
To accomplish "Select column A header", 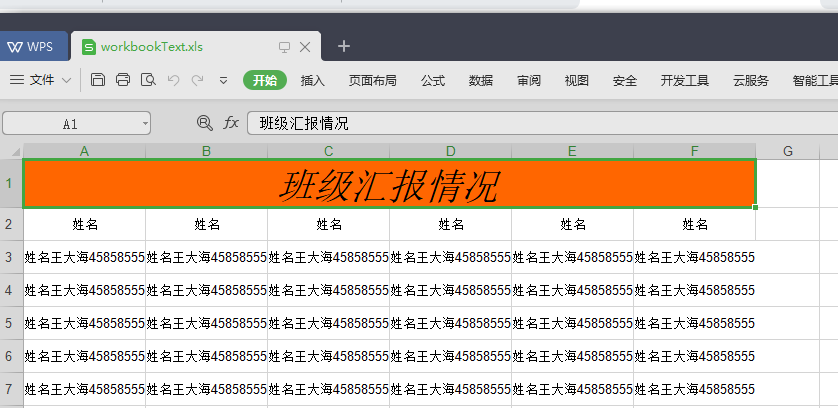I will tap(84, 151).
